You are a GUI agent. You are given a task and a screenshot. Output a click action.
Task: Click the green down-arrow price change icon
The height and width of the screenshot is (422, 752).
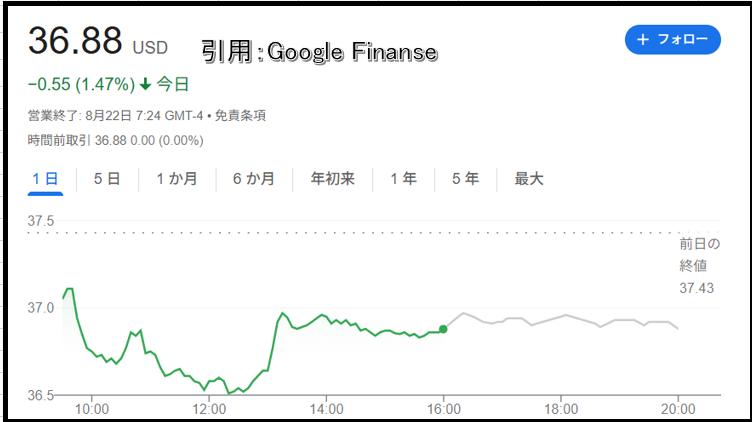point(145,85)
